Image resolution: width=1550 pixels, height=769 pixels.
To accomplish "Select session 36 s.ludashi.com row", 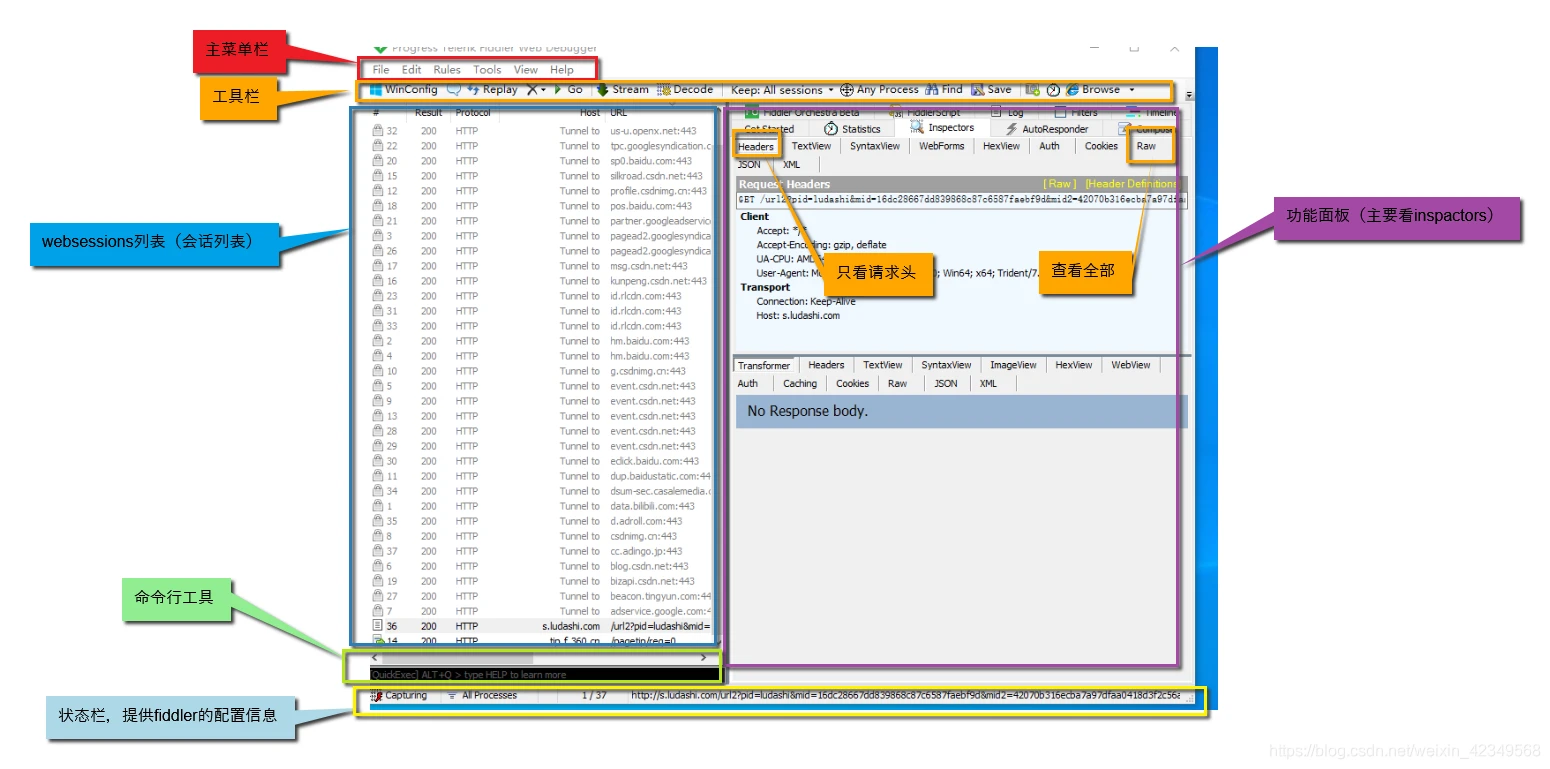I will 540,627.
